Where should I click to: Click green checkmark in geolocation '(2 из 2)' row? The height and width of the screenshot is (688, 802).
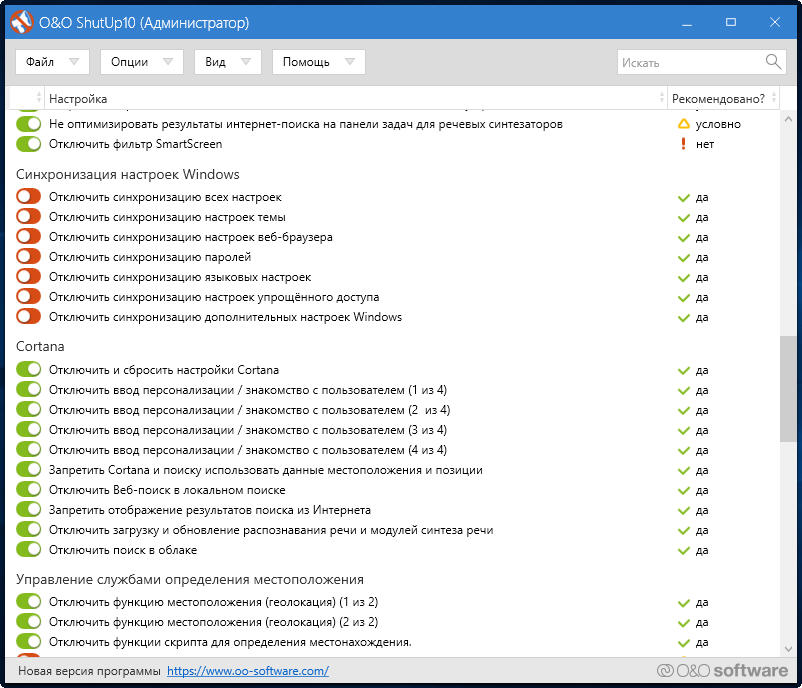tap(683, 623)
